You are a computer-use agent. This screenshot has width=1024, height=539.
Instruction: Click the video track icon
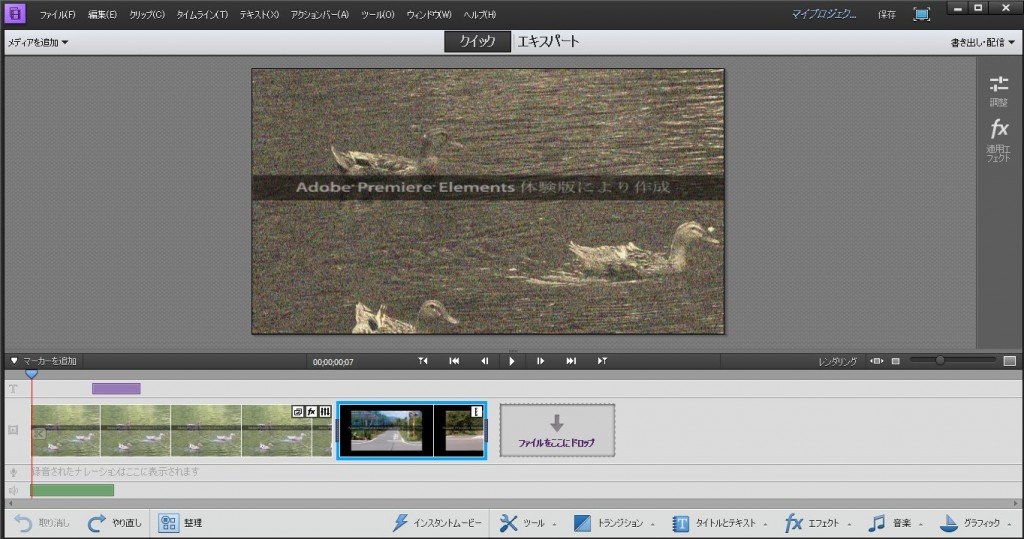pos(13,430)
